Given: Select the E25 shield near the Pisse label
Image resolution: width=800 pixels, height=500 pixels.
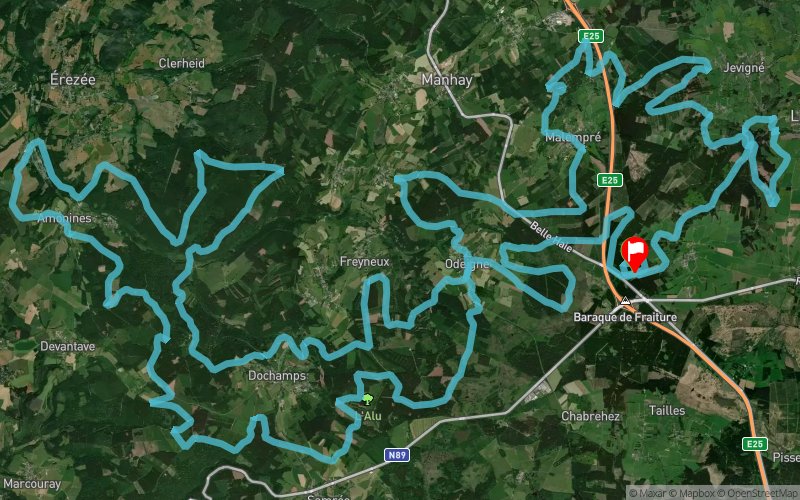Looking at the screenshot, I should 755,444.
